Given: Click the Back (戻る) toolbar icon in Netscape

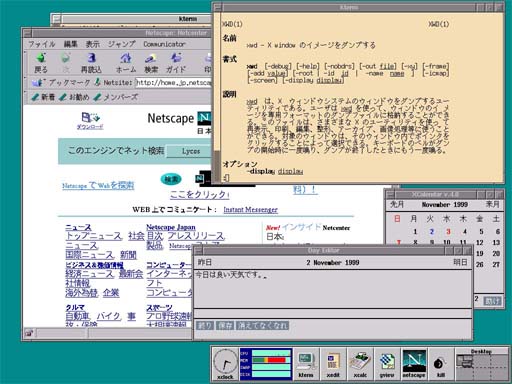Looking at the screenshot, I should click(x=41, y=63).
